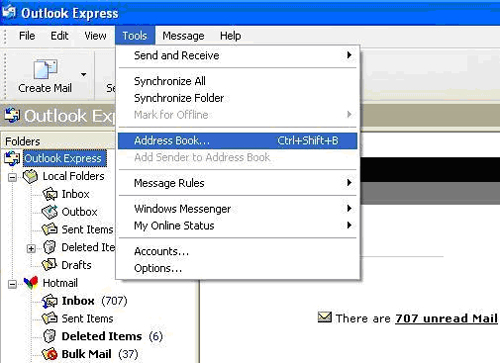The width and height of the screenshot is (500, 363).
Task: Click the Bulk Mail folder icon
Action: [50, 354]
